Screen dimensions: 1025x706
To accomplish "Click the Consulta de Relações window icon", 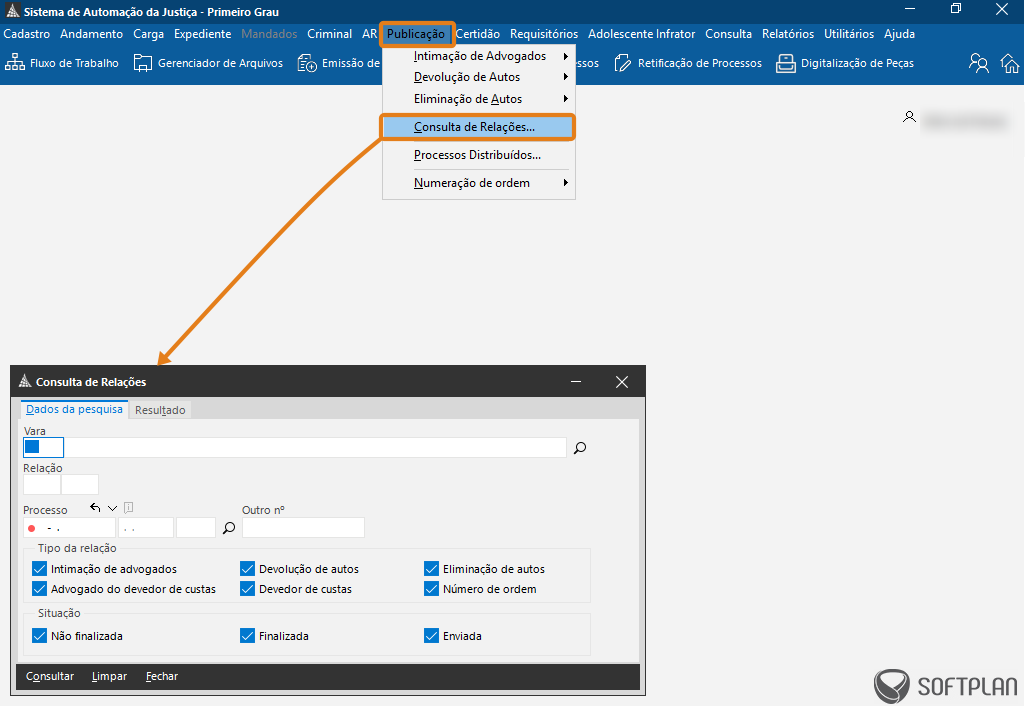I will click(x=25, y=381).
